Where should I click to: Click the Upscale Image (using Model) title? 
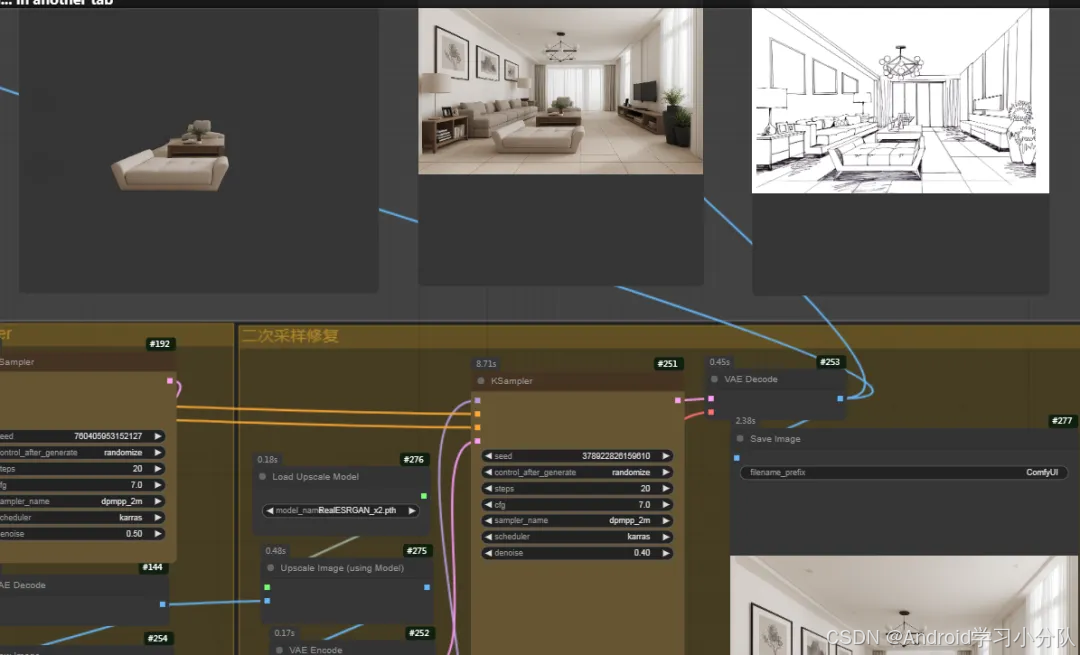pos(342,568)
